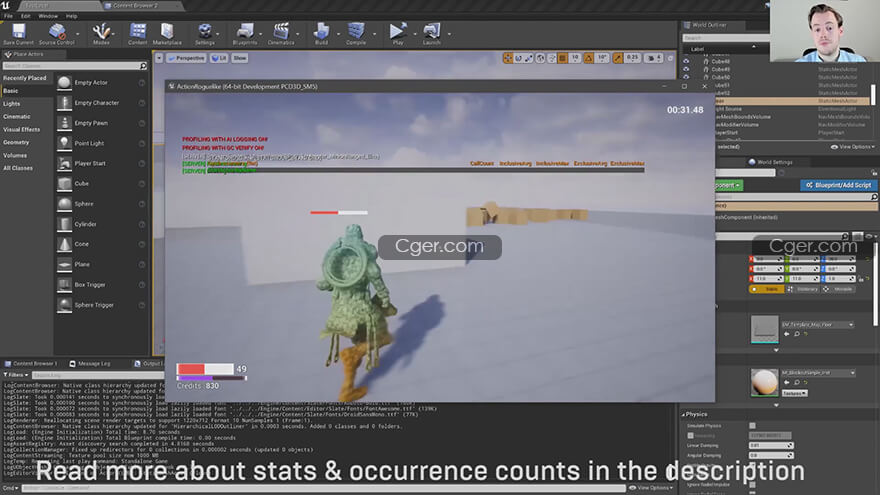Select Cone in Place Actors list

coord(100,244)
